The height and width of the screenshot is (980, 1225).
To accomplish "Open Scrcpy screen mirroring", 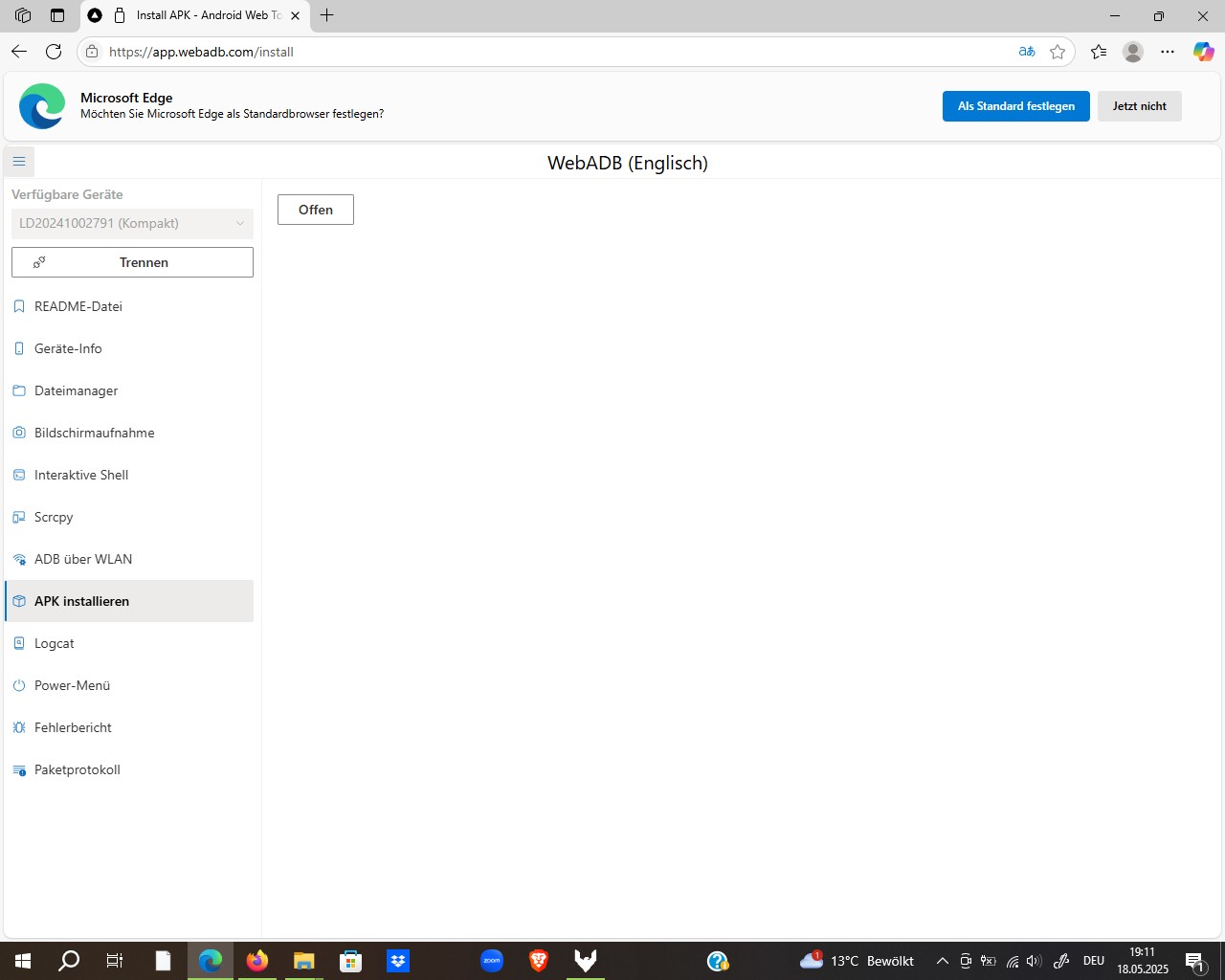I will (129, 517).
